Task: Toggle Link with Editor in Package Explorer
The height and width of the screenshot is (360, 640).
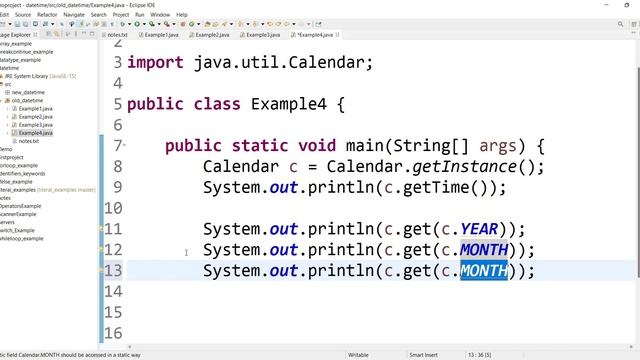Action: (x=56, y=34)
